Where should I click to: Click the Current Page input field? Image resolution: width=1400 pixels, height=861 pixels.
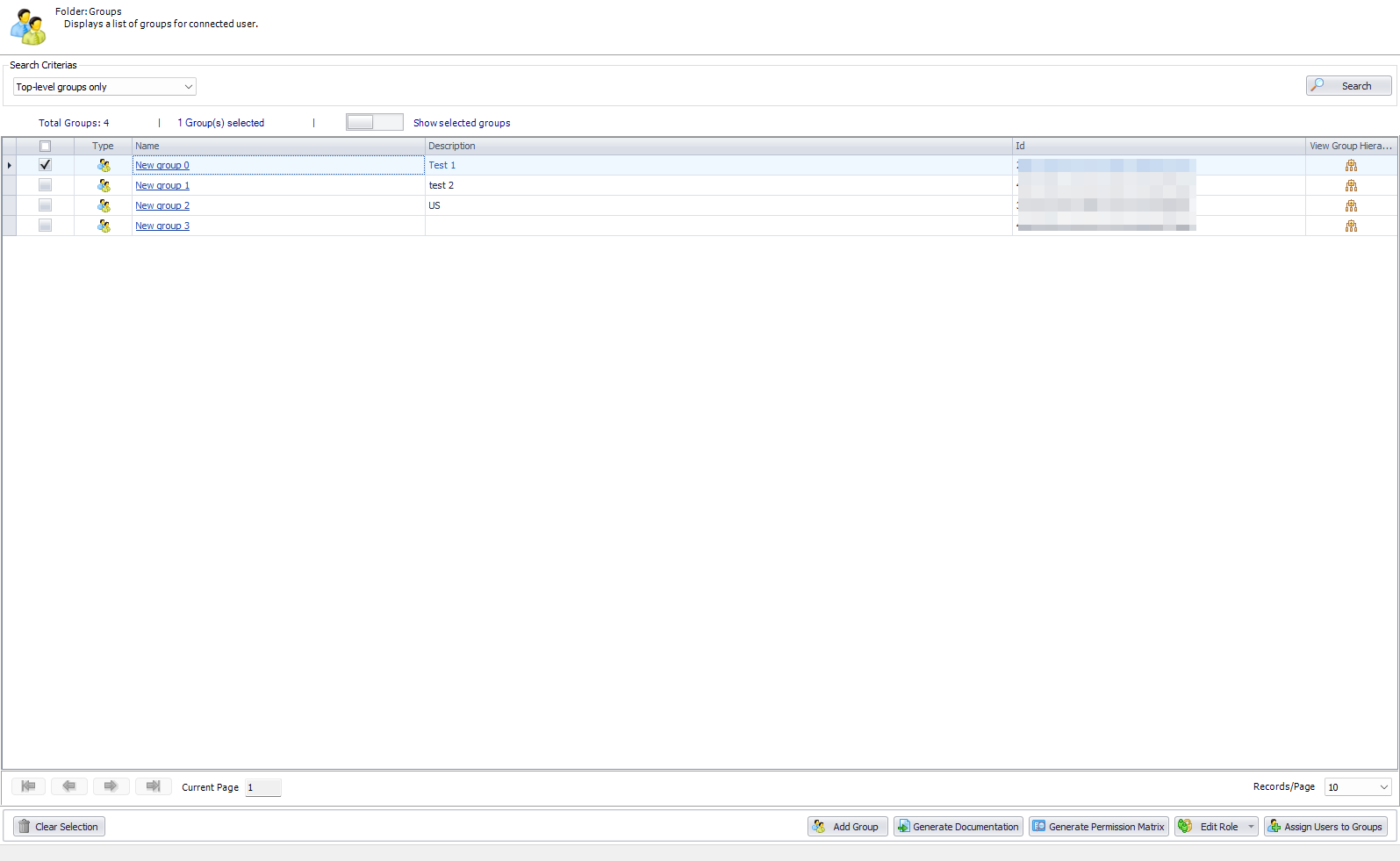(263, 787)
